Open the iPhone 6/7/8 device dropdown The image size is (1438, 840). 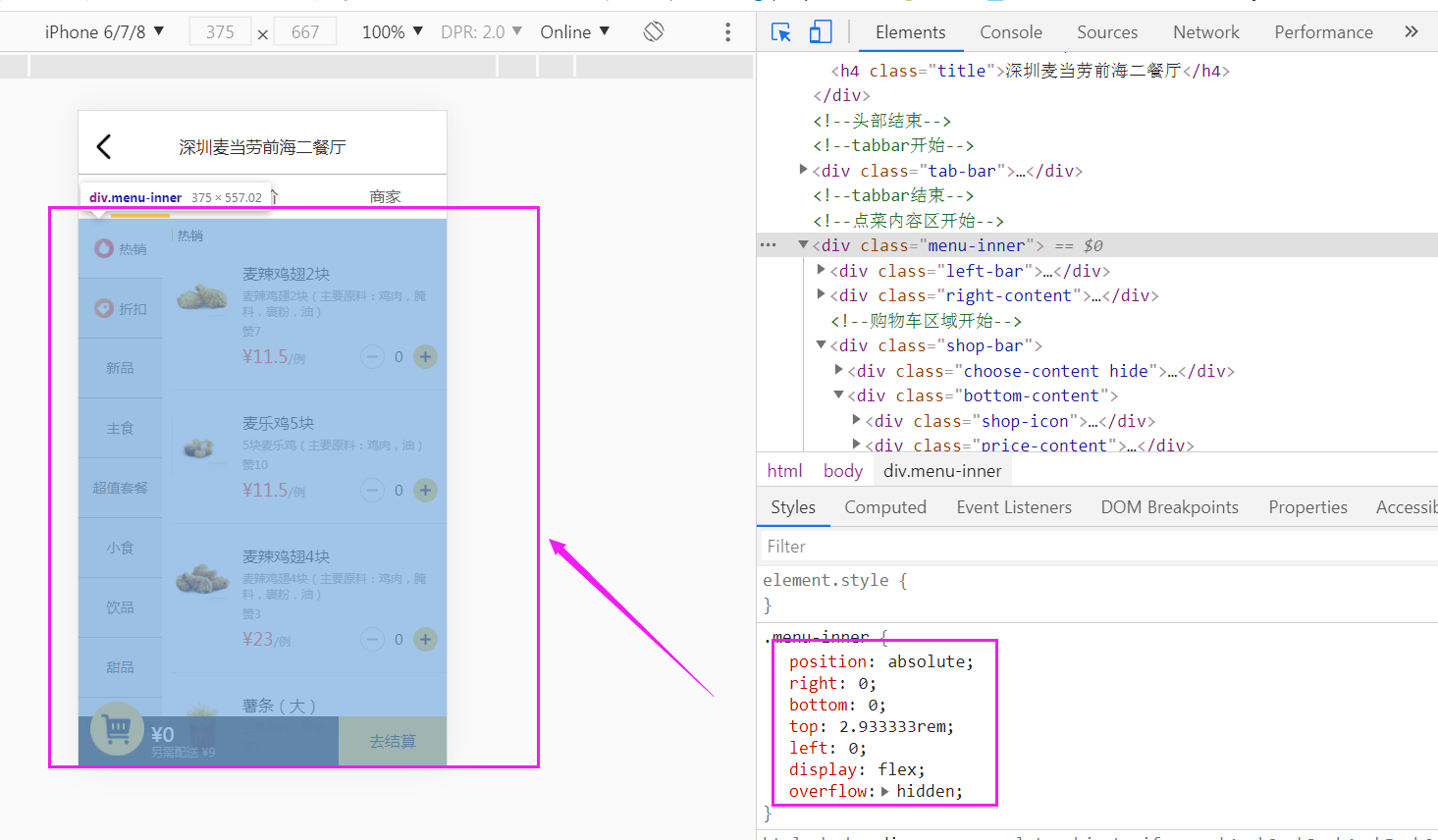tap(104, 31)
